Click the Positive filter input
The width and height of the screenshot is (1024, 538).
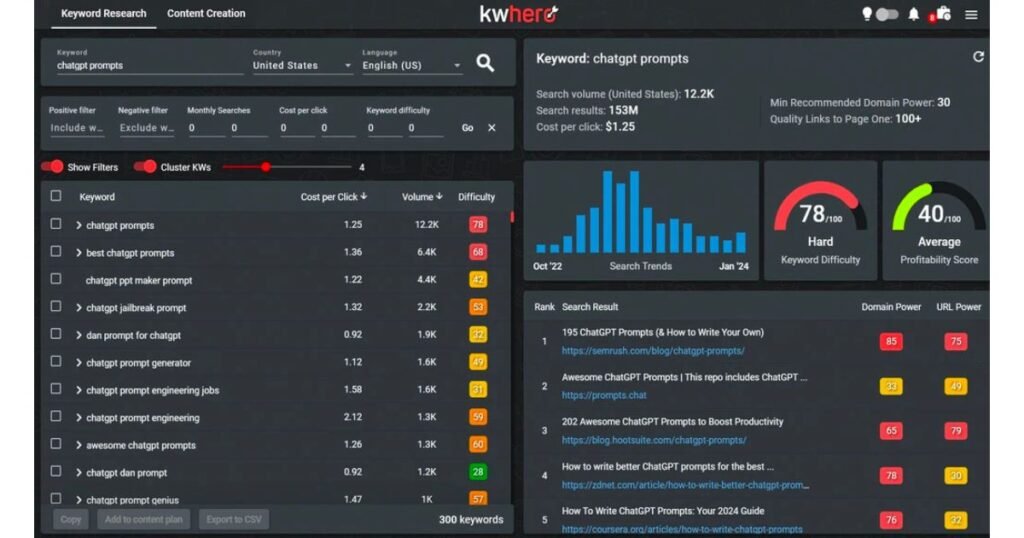click(x=77, y=128)
